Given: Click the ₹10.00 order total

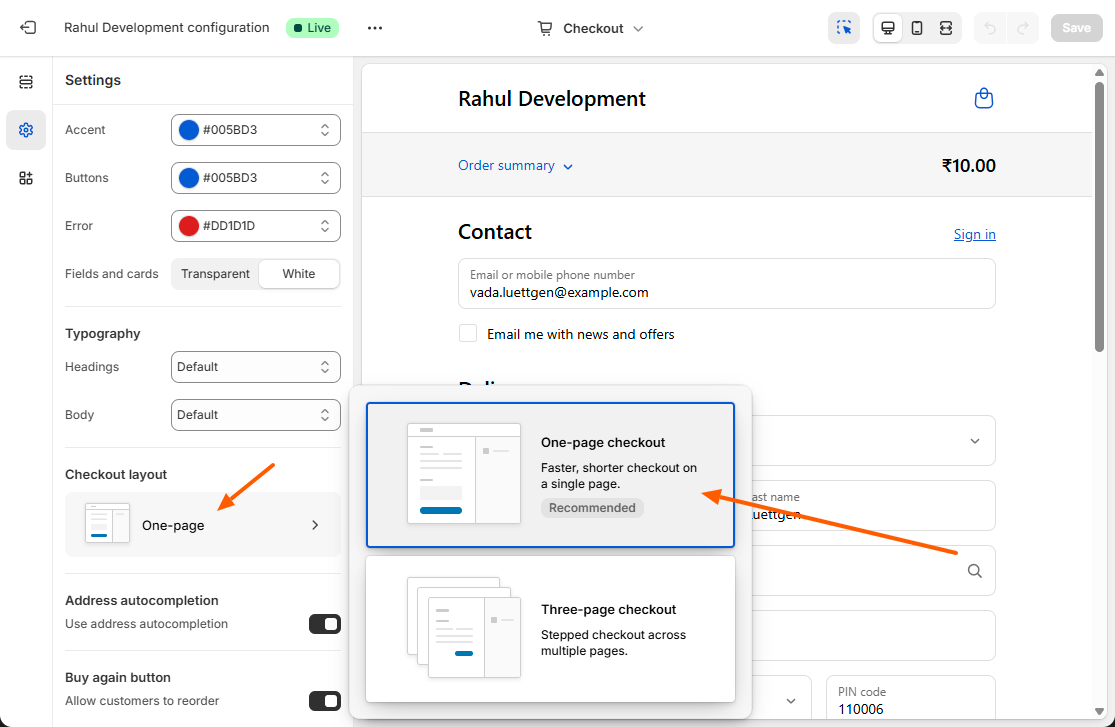Looking at the screenshot, I should [x=969, y=166].
